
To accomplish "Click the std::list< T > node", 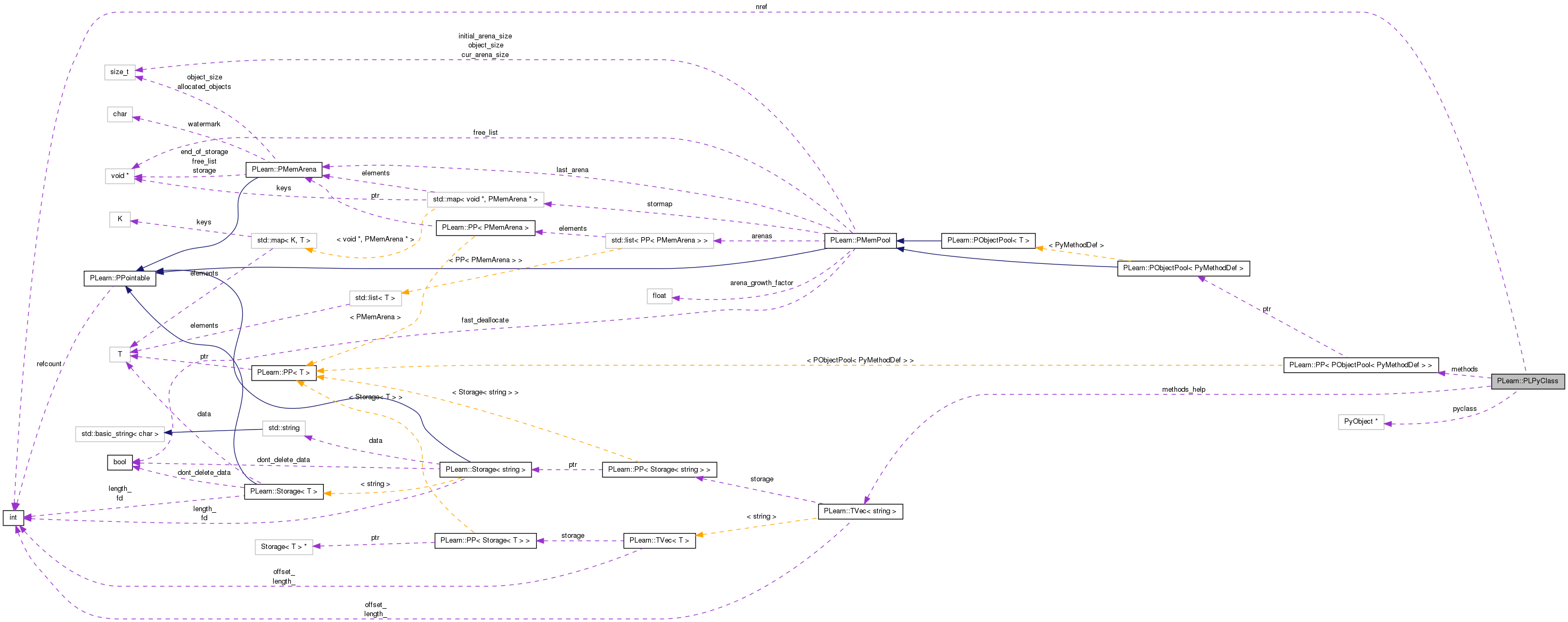I will (x=375, y=298).
